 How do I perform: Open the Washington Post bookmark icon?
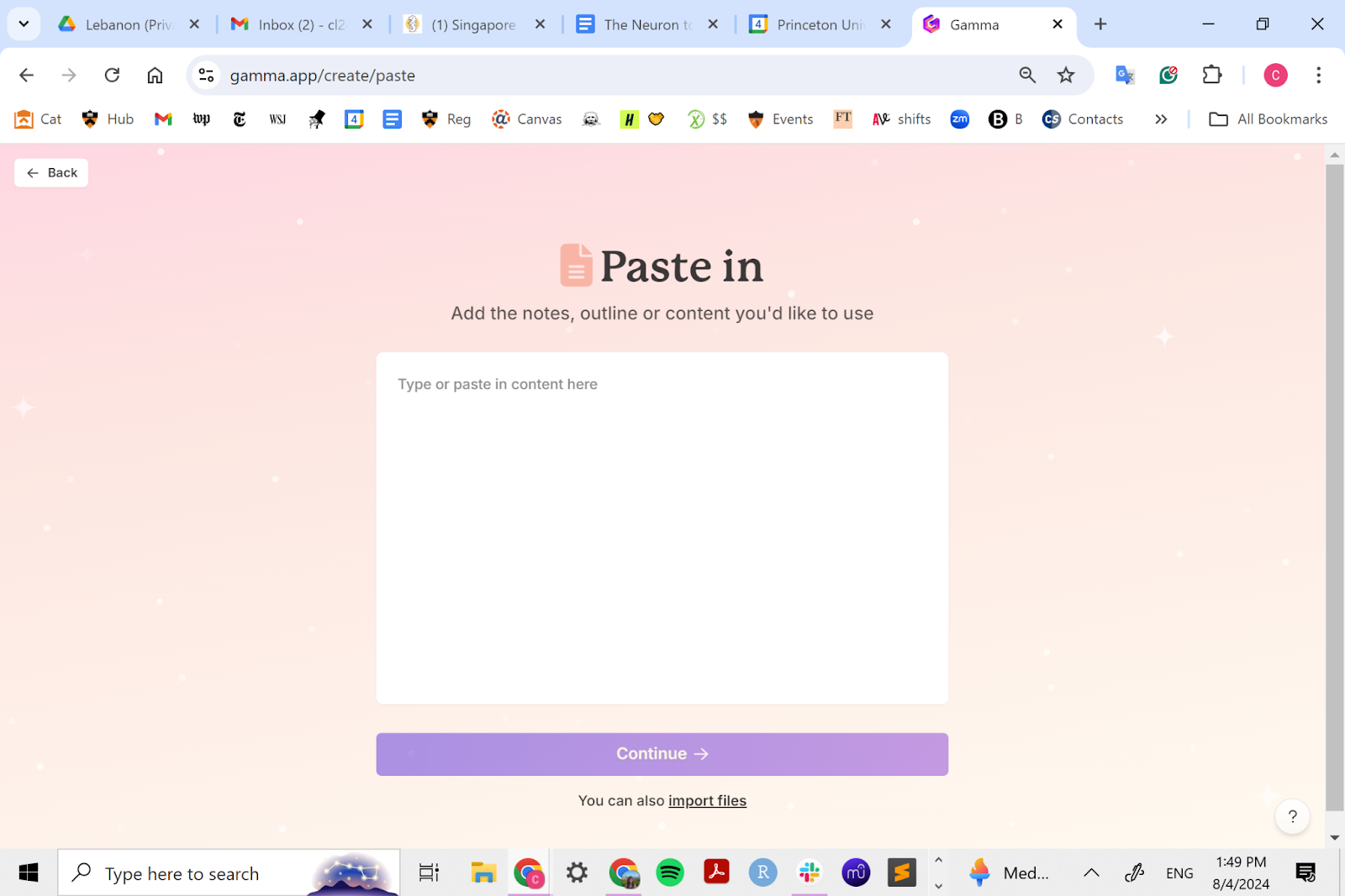(202, 119)
